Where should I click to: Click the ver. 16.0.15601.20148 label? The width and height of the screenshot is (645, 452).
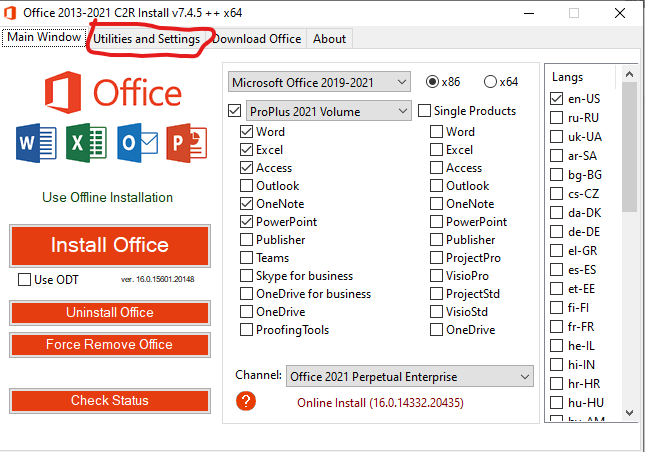[158, 279]
